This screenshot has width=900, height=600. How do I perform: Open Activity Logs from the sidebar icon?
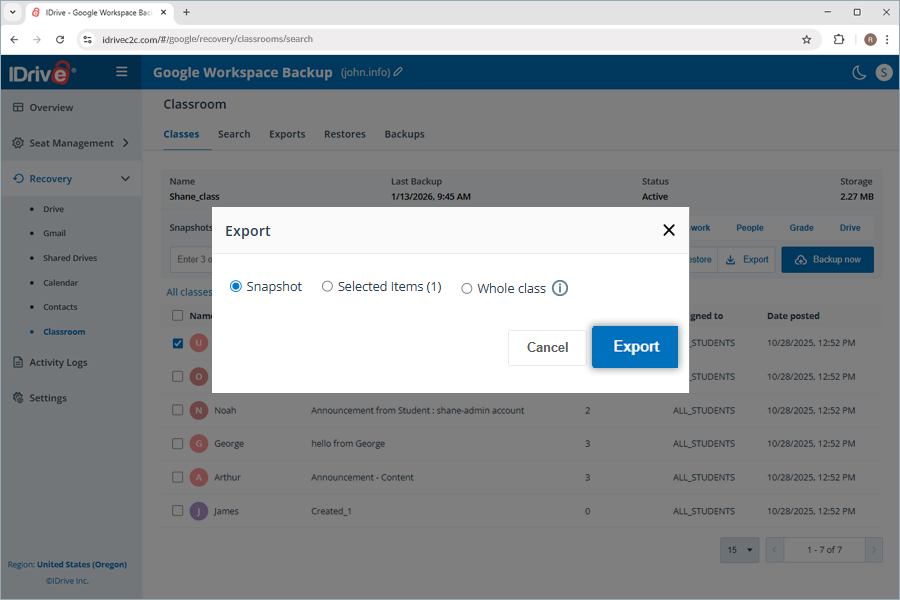(x=17, y=362)
